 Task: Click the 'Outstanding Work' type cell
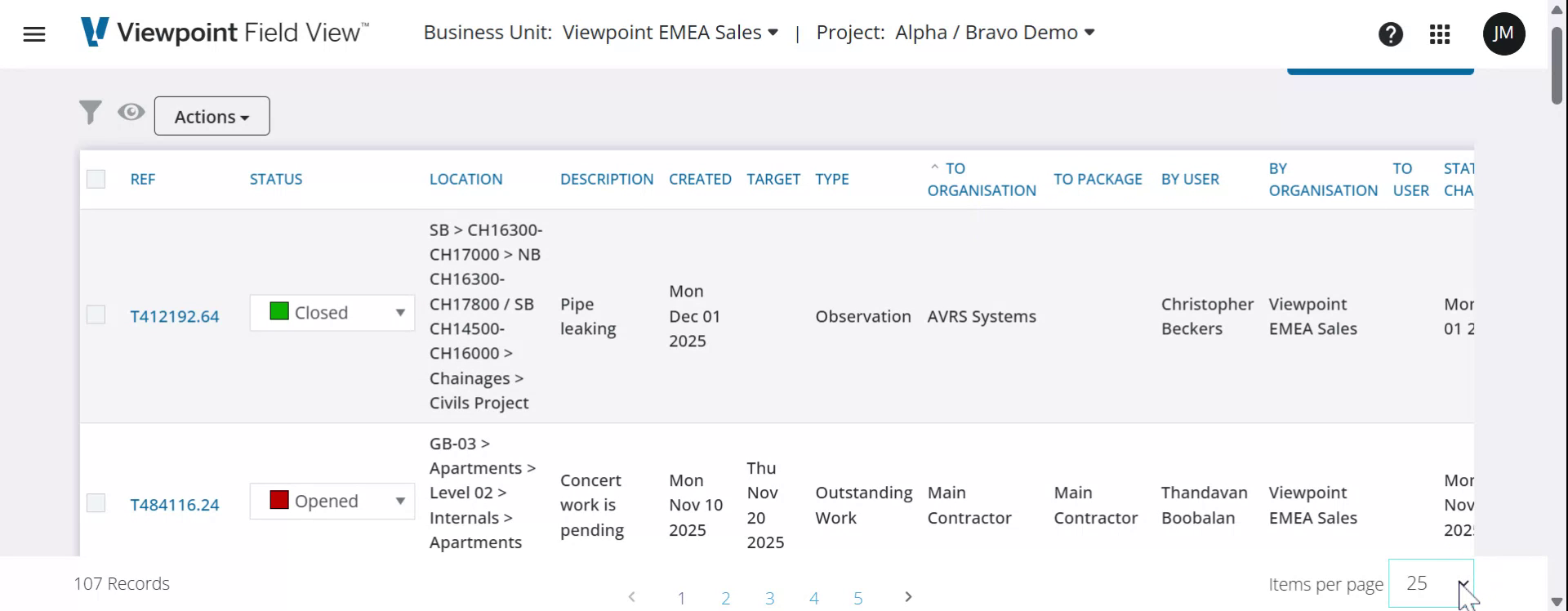[x=864, y=505]
